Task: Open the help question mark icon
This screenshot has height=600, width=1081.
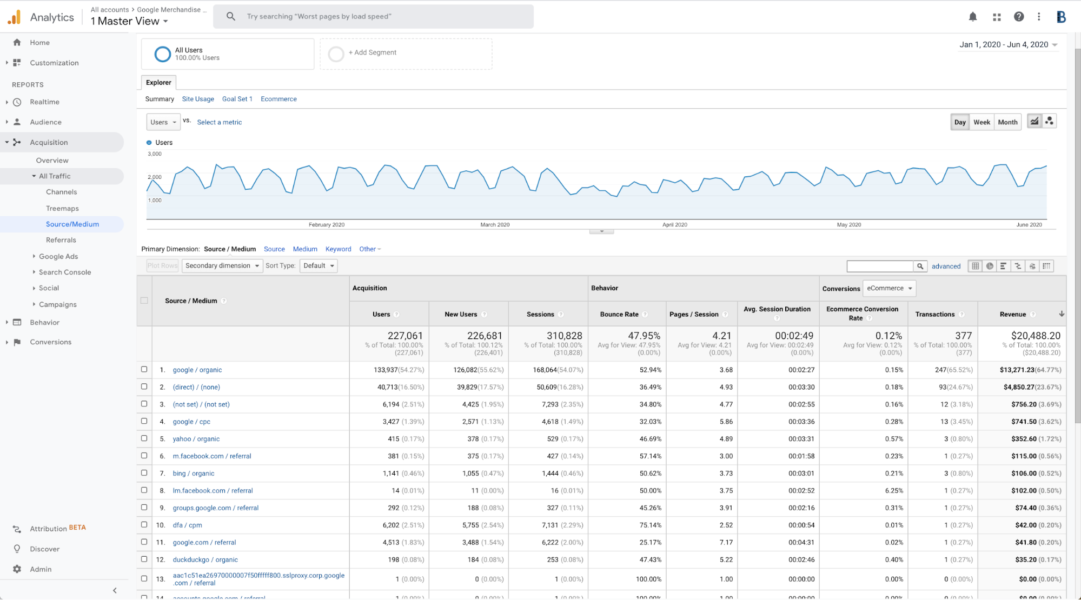Action: [x=1018, y=17]
